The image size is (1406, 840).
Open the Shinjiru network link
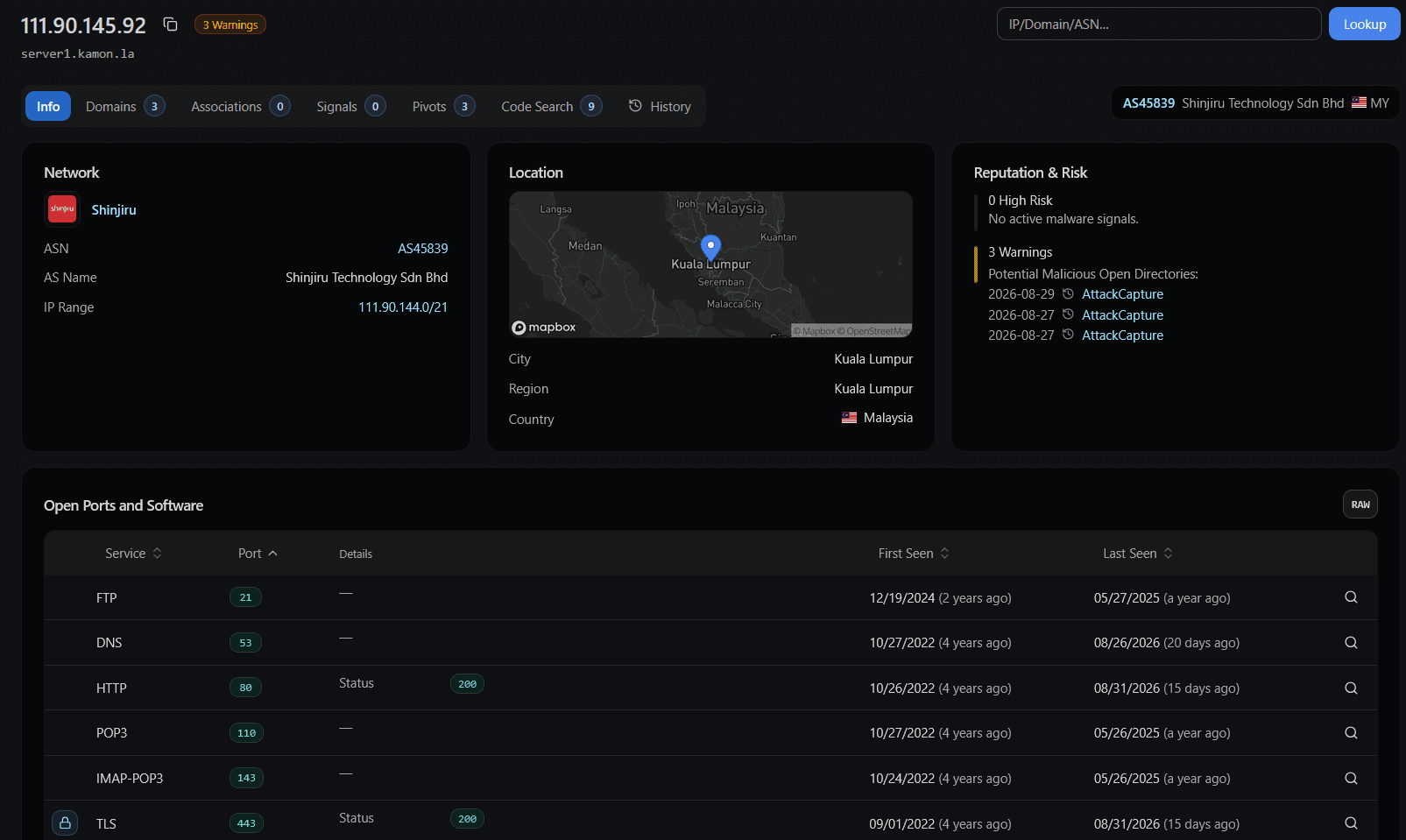[114, 210]
